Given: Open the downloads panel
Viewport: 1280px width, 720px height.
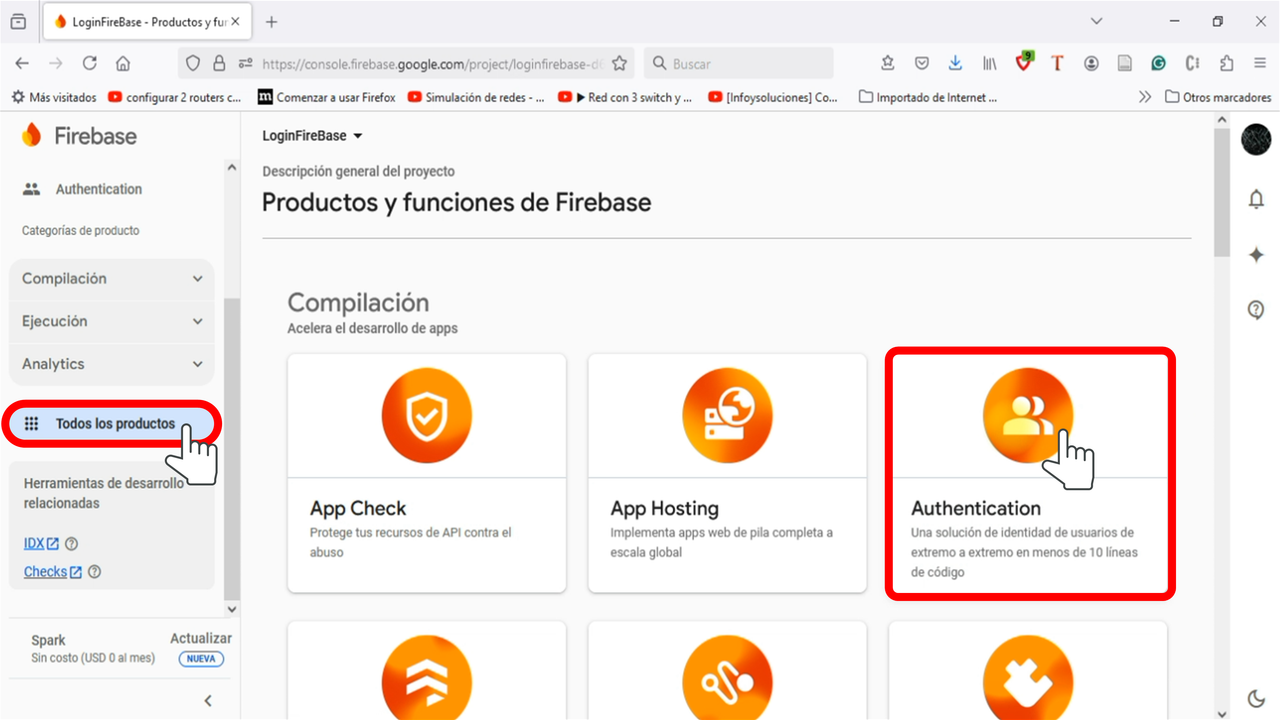Looking at the screenshot, I should (955, 63).
